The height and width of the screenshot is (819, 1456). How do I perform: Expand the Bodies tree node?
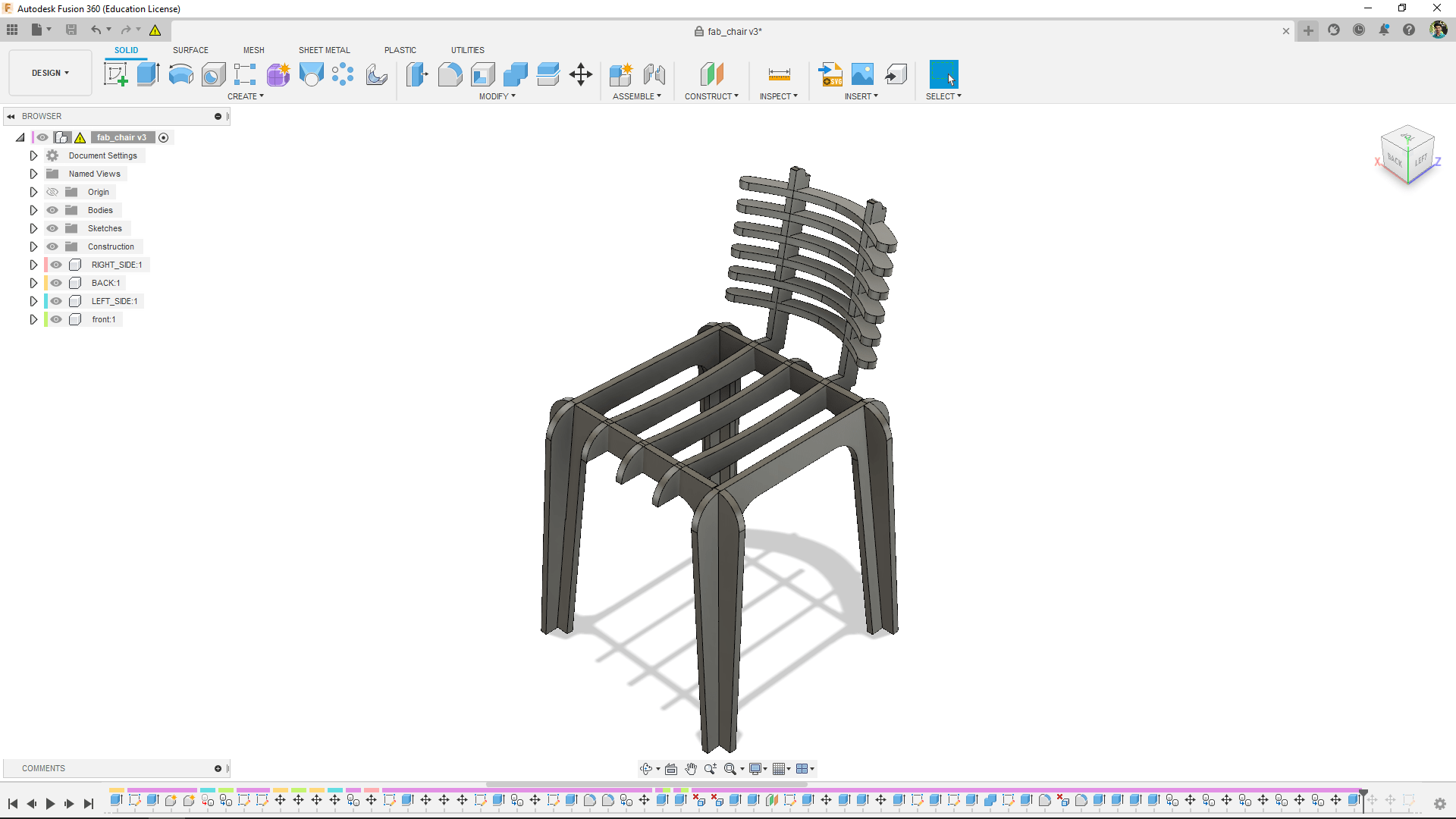(x=33, y=210)
